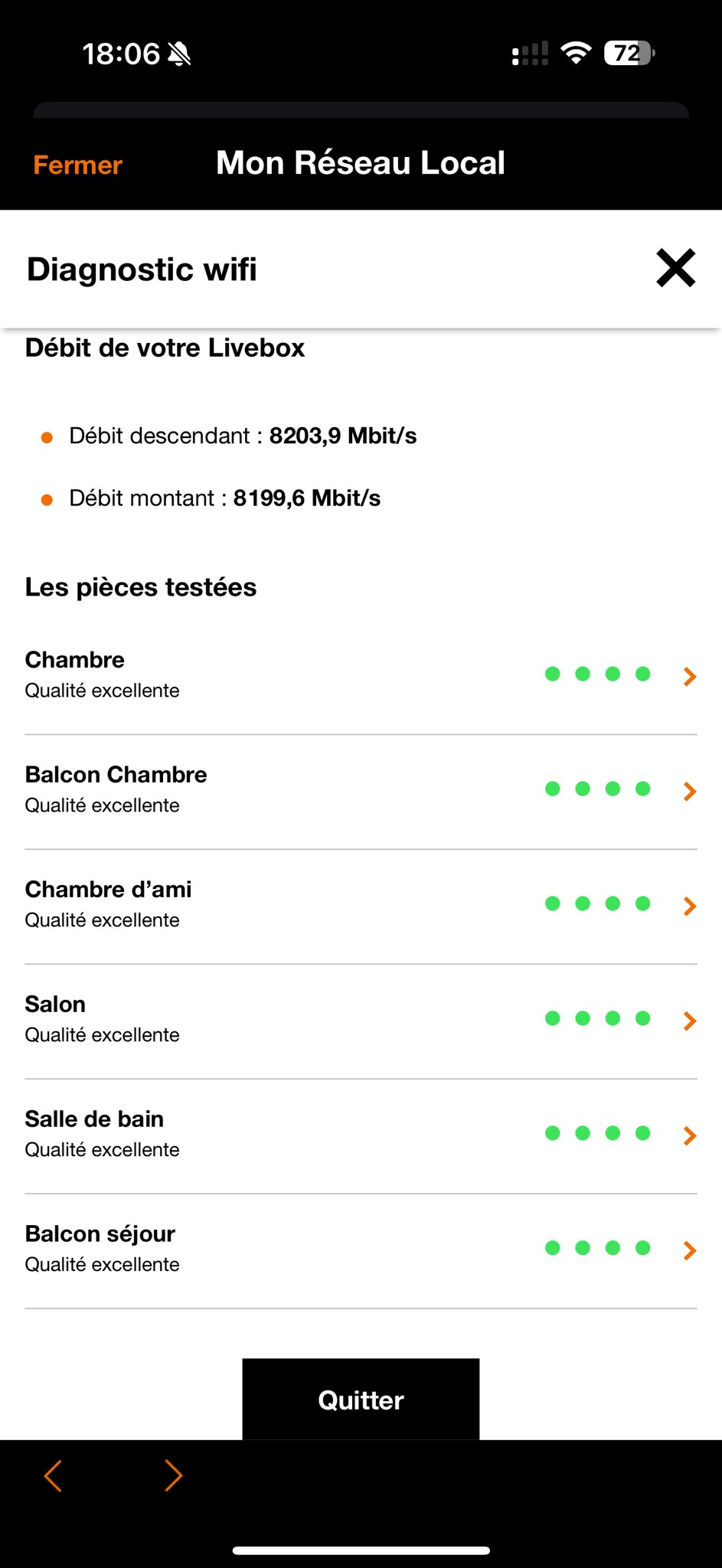Select the Salon room row

(306, 1019)
